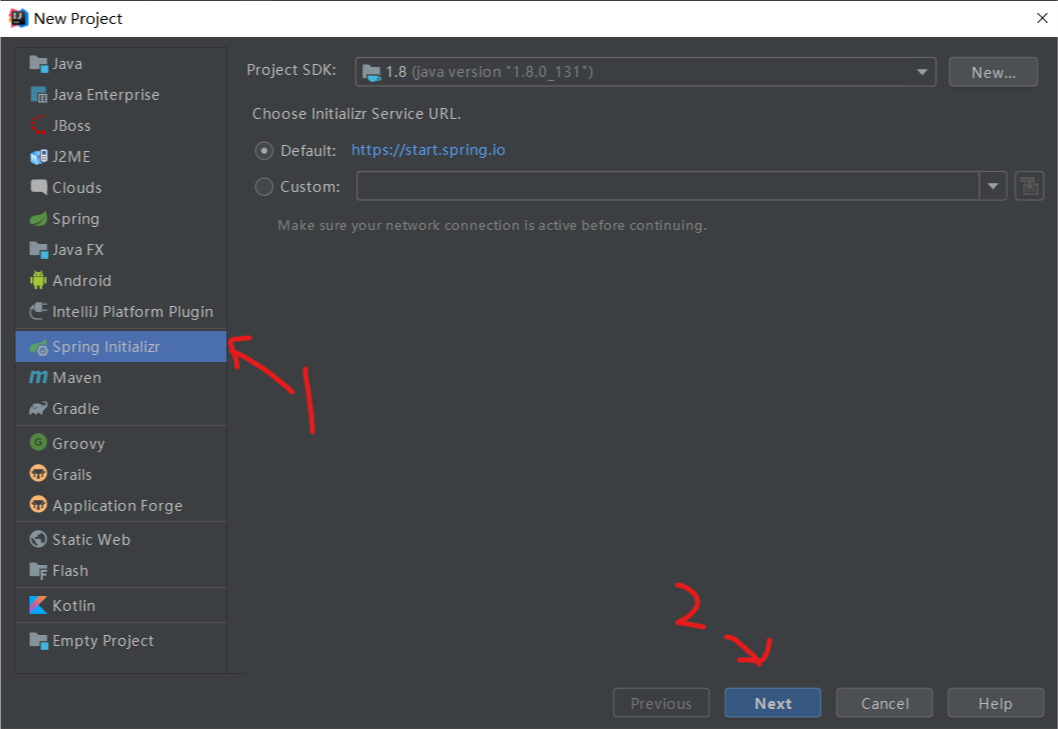This screenshot has height=729, width=1058.
Task: Open the https://start.spring.io link
Action: pos(428,150)
